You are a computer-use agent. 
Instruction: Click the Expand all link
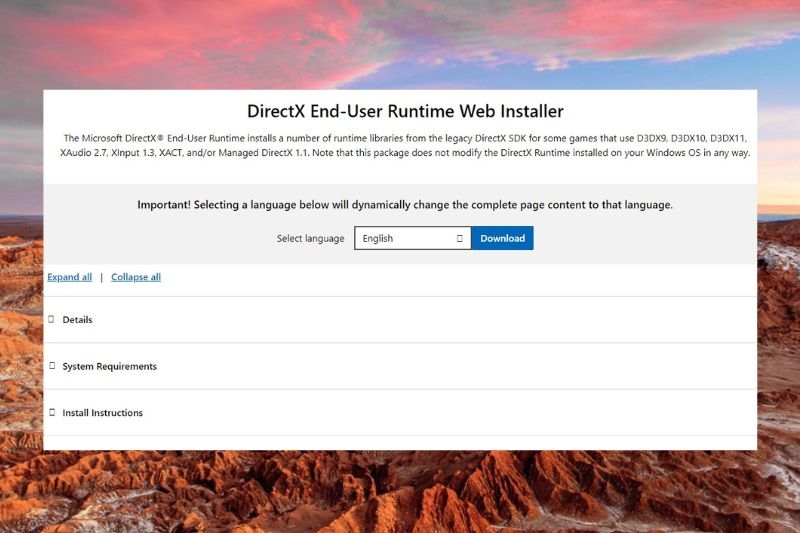[69, 277]
